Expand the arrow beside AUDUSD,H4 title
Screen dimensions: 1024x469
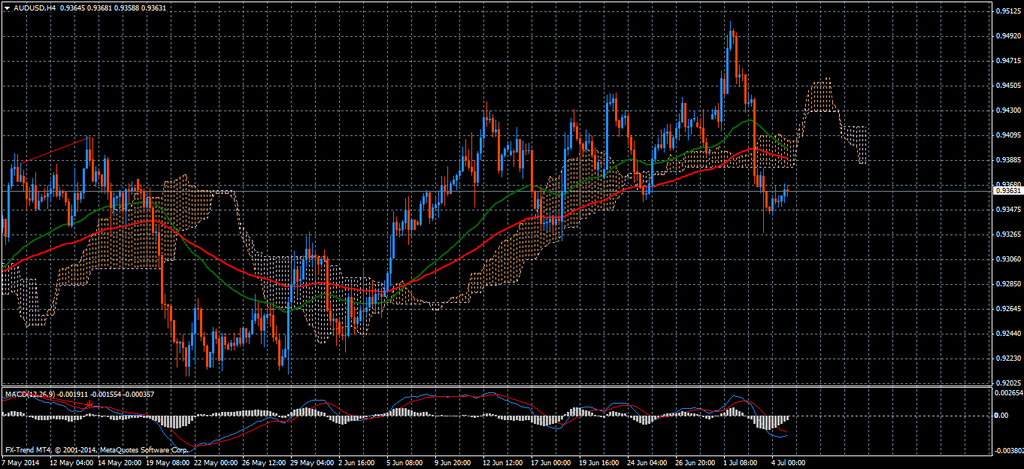[6, 9]
